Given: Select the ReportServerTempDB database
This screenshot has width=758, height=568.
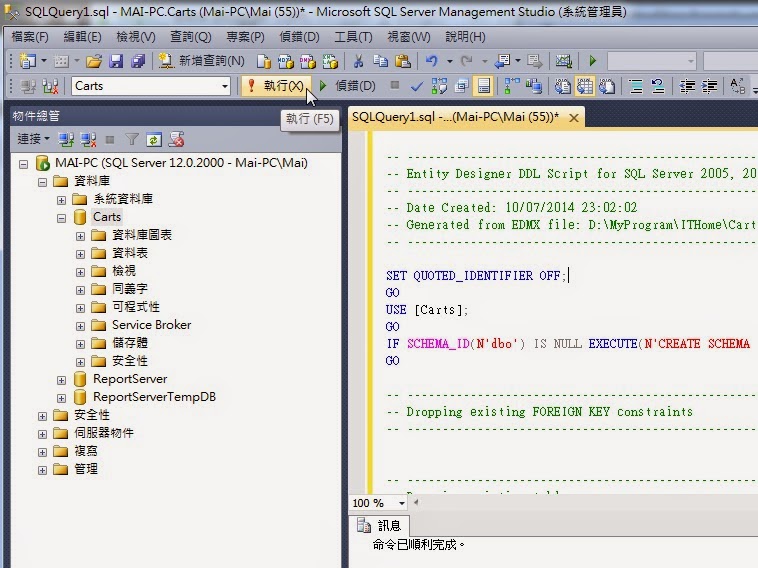Looking at the screenshot, I should pos(154,397).
